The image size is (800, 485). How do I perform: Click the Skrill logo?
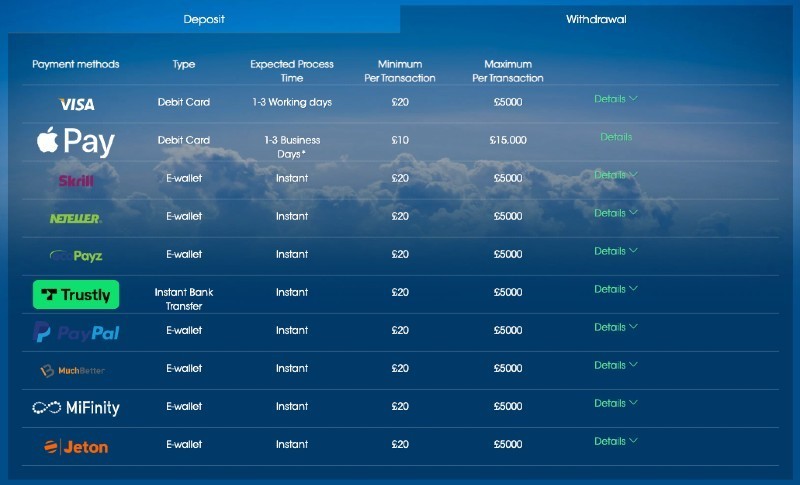[76, 181]
